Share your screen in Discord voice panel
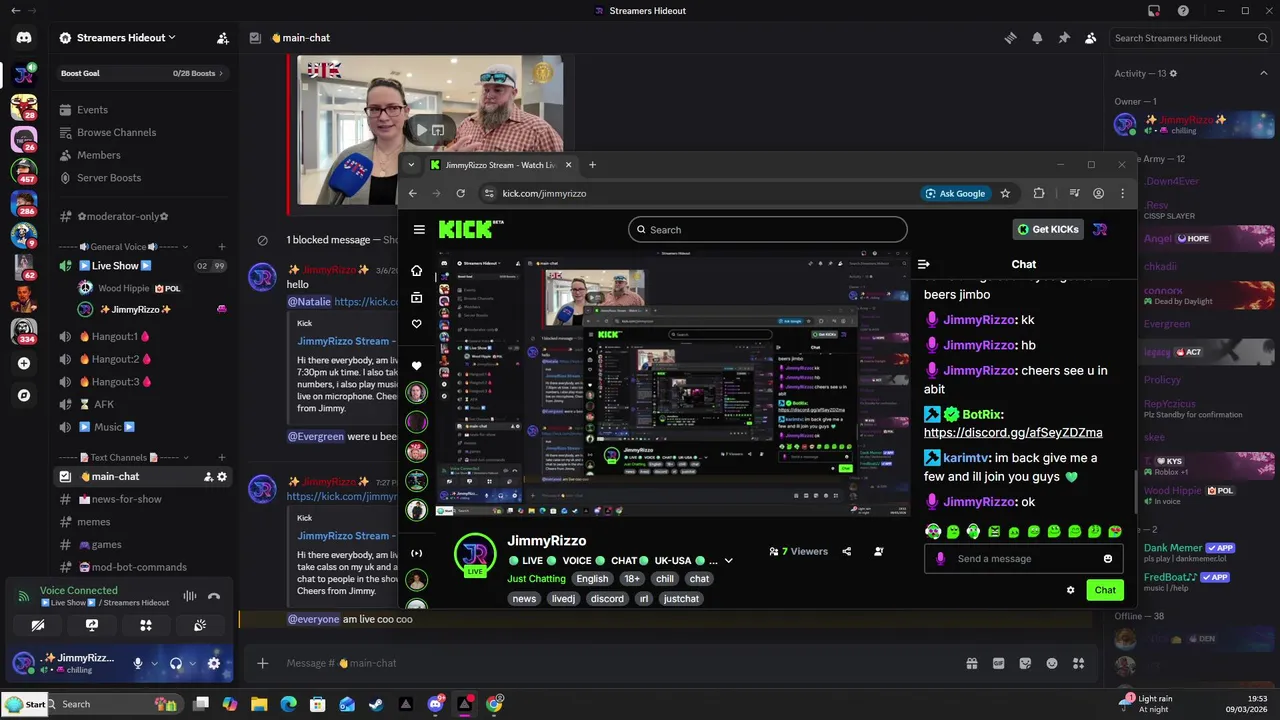 click(x=92, y=625)
